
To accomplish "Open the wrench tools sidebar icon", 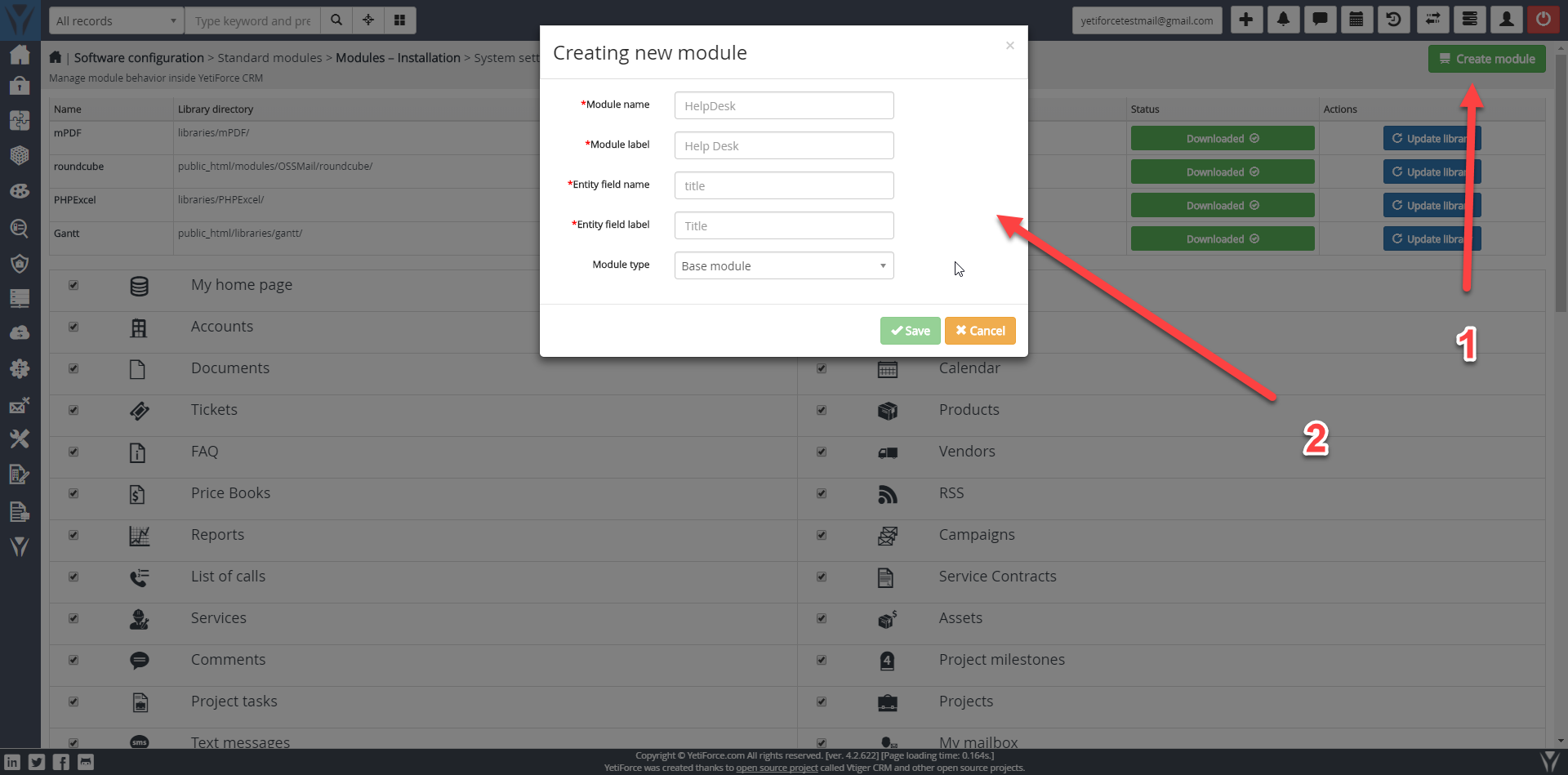I will [20, 439].
